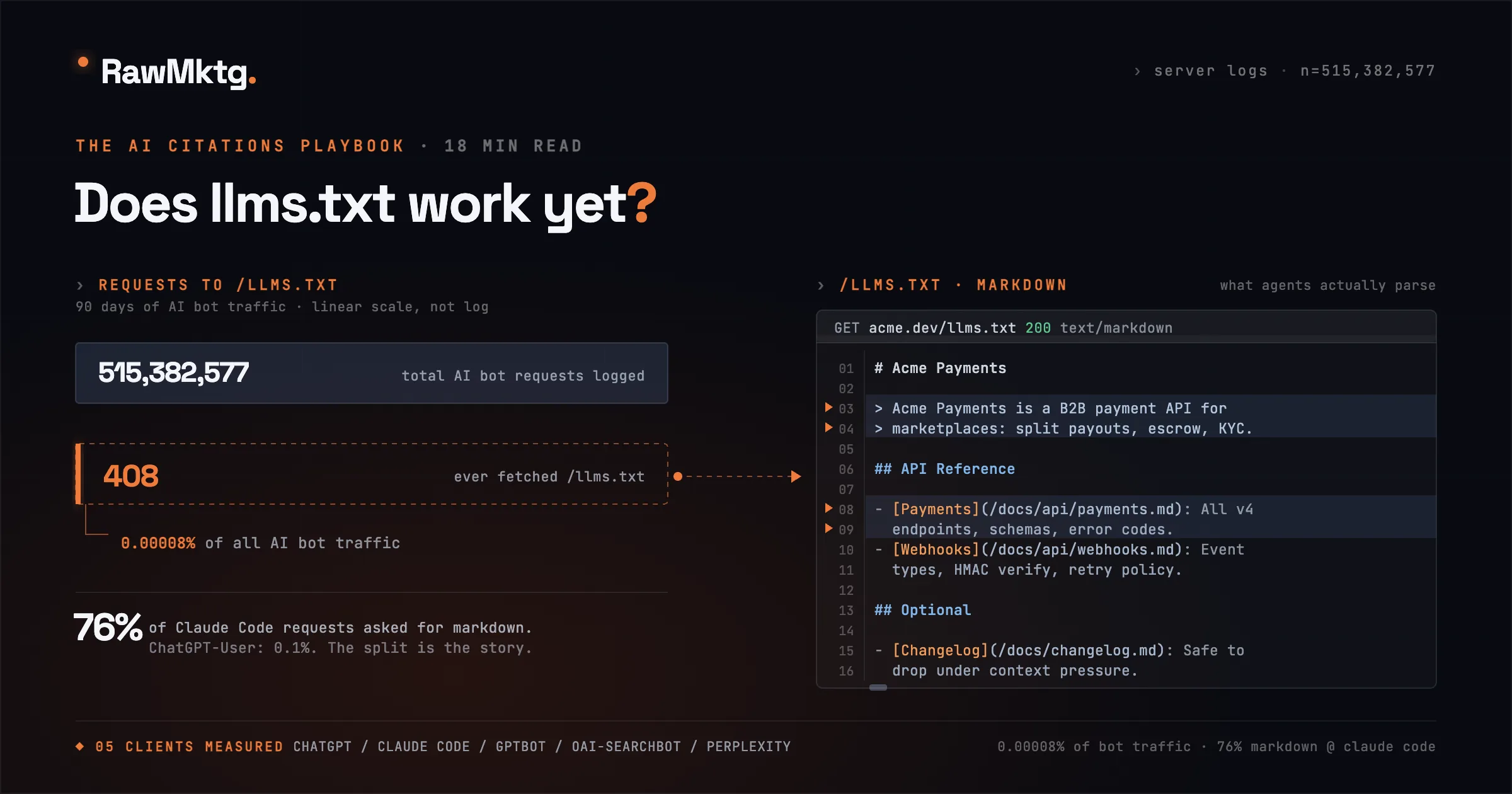Screen dimensions: 1512x794
Task: Click 'ChatGPT-User: 0.1%. The split is the story.'
Action: pyautogui.click(x=340, y=648)
